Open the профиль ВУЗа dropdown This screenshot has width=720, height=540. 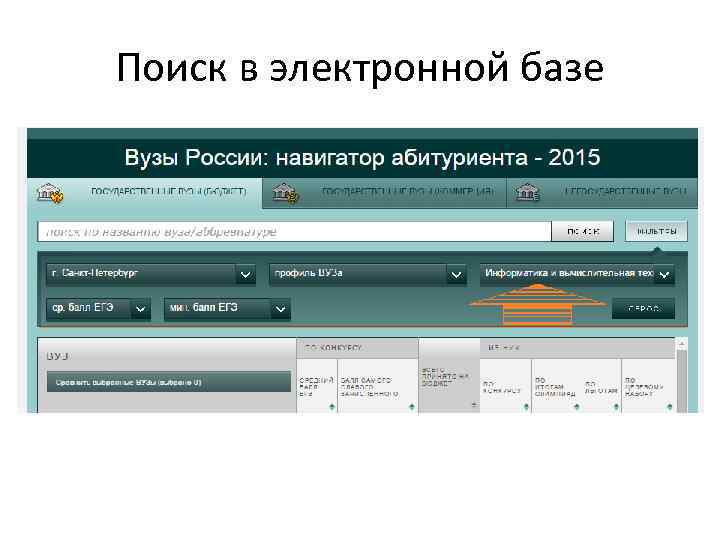click(368, 274)
